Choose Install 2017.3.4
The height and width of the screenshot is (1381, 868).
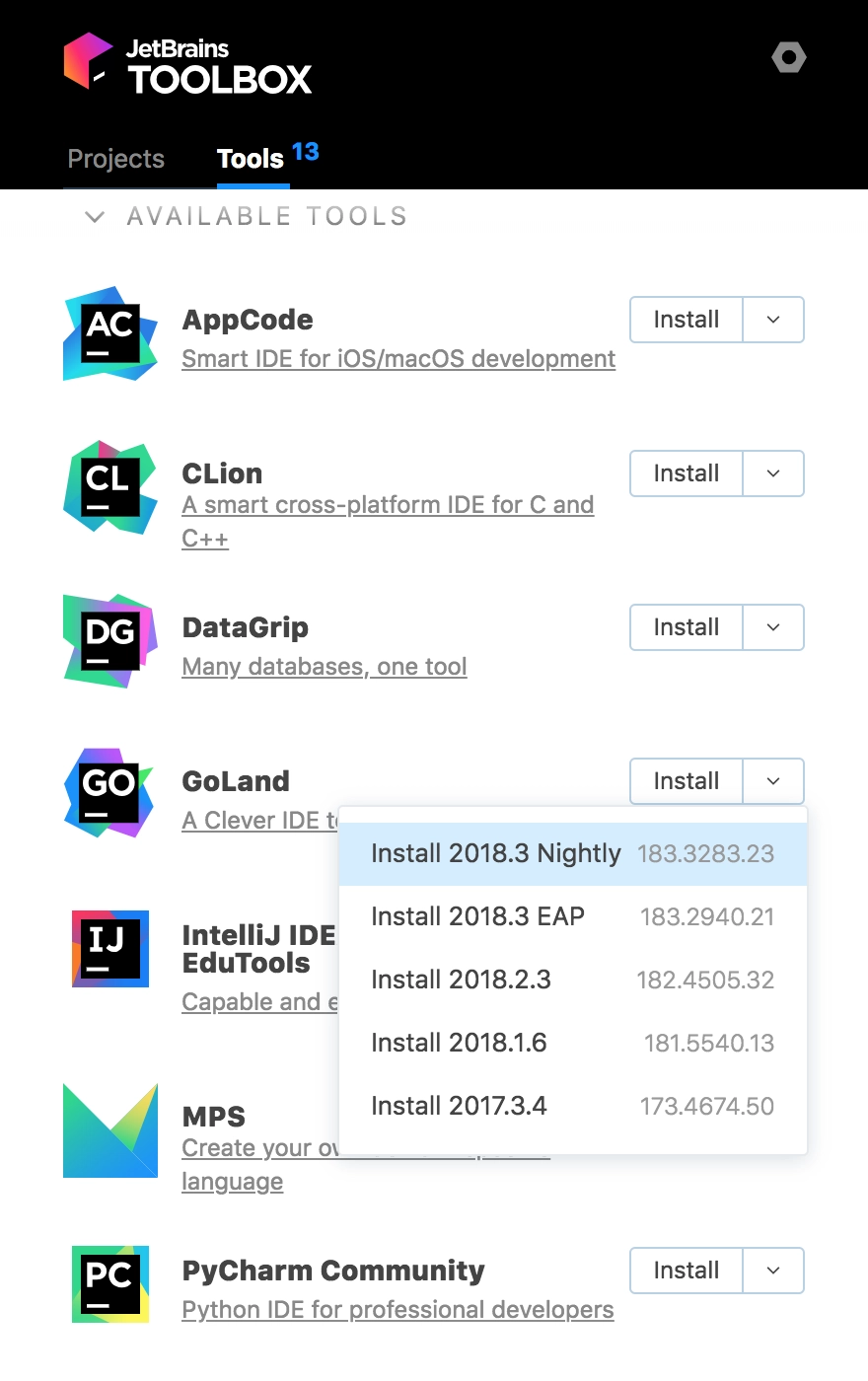(x=573, y=1107)
